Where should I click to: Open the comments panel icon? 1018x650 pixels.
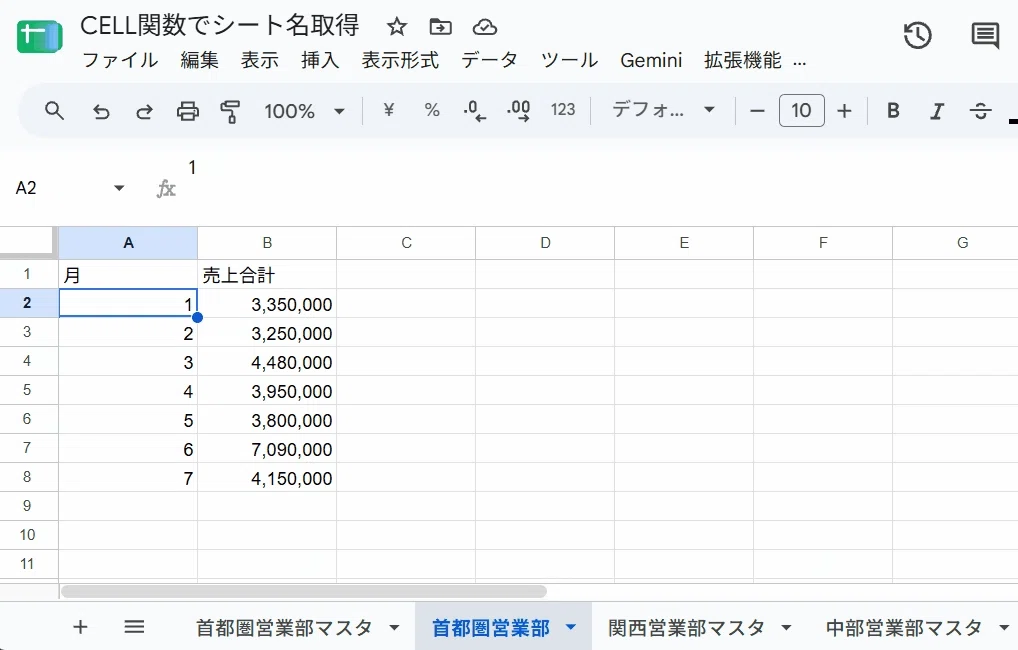(x=985, y=35)
